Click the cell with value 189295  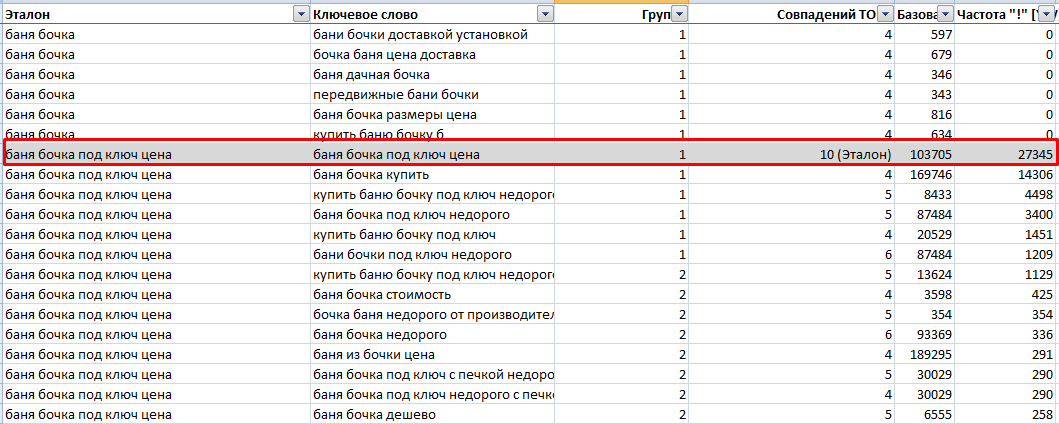pos(925,354)
